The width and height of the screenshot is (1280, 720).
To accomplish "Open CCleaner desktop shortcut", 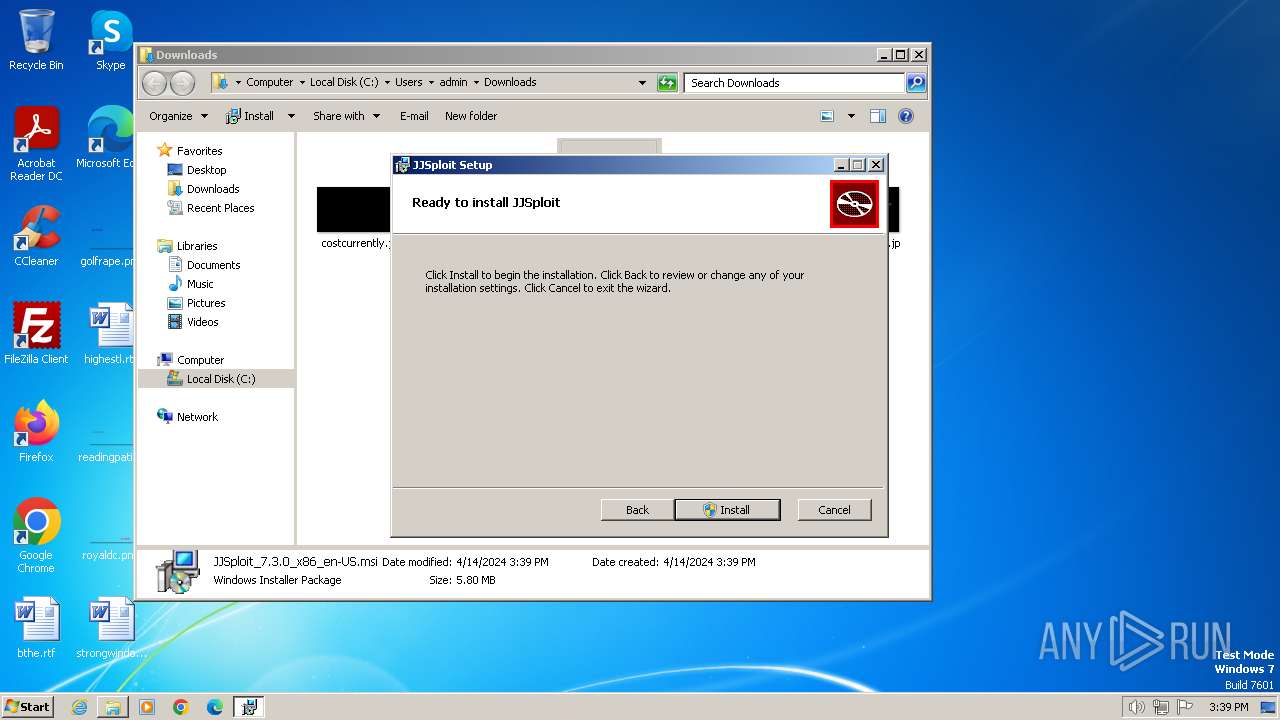I will 36,236.
